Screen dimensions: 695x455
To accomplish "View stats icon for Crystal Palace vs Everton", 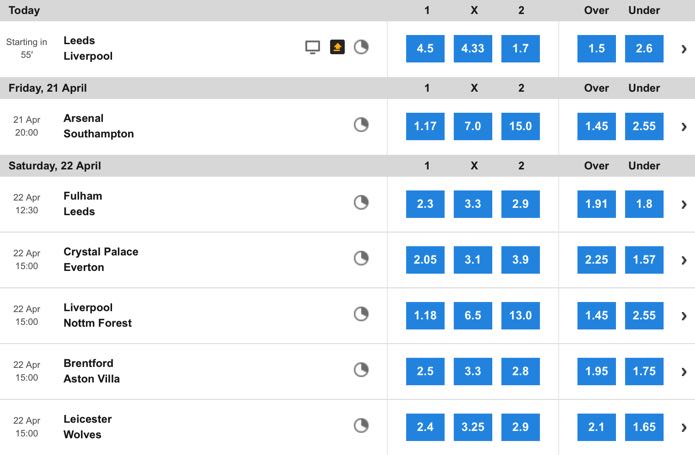I will click(x=361, y=258).
